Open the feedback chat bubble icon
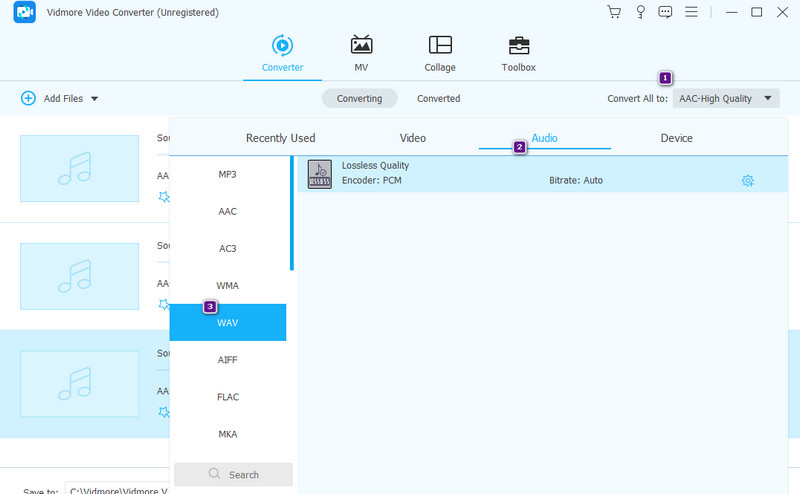This screenshot has height=494, width=800. pos(666,12)
